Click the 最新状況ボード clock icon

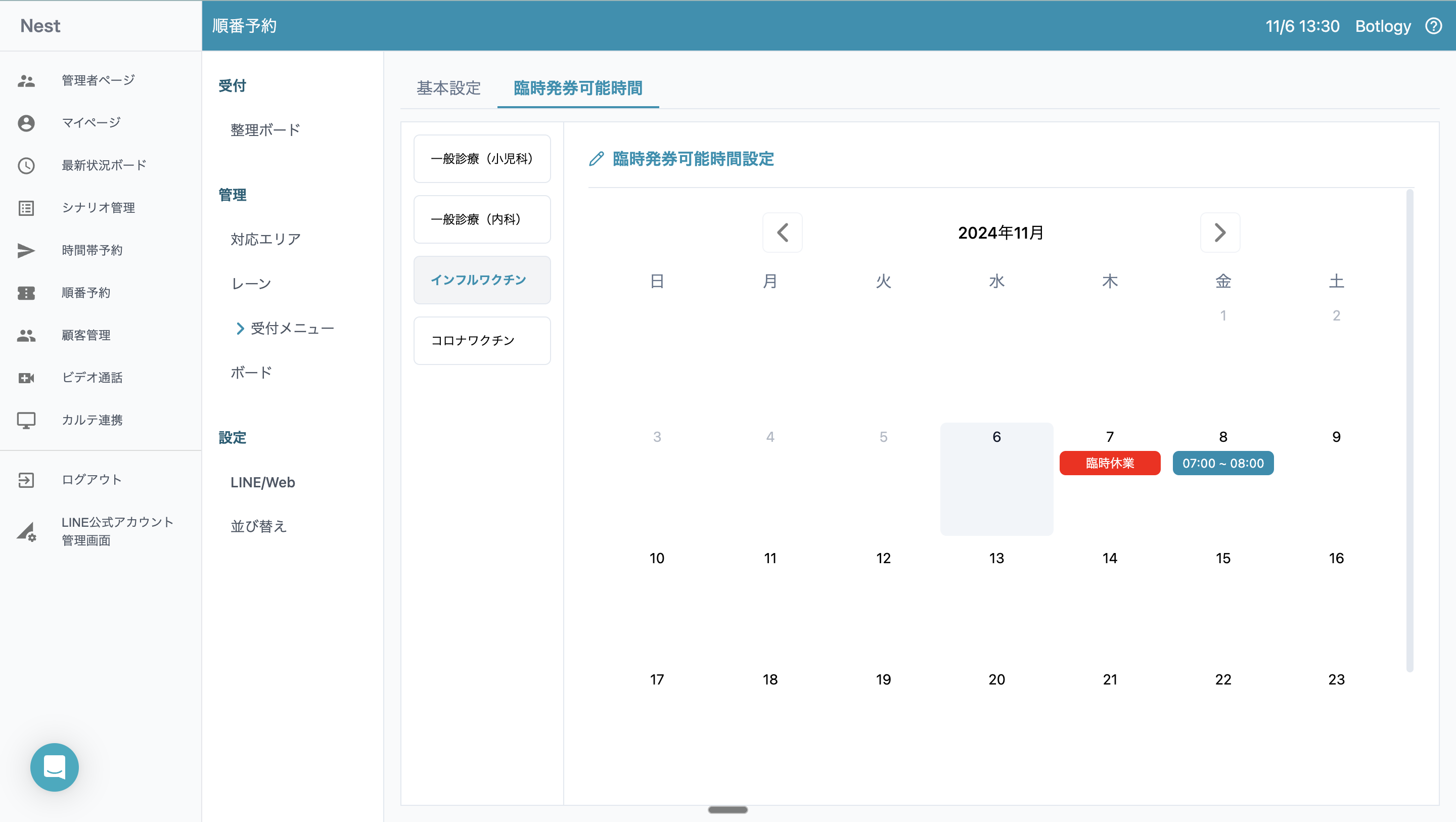click(x=26, y=165)
